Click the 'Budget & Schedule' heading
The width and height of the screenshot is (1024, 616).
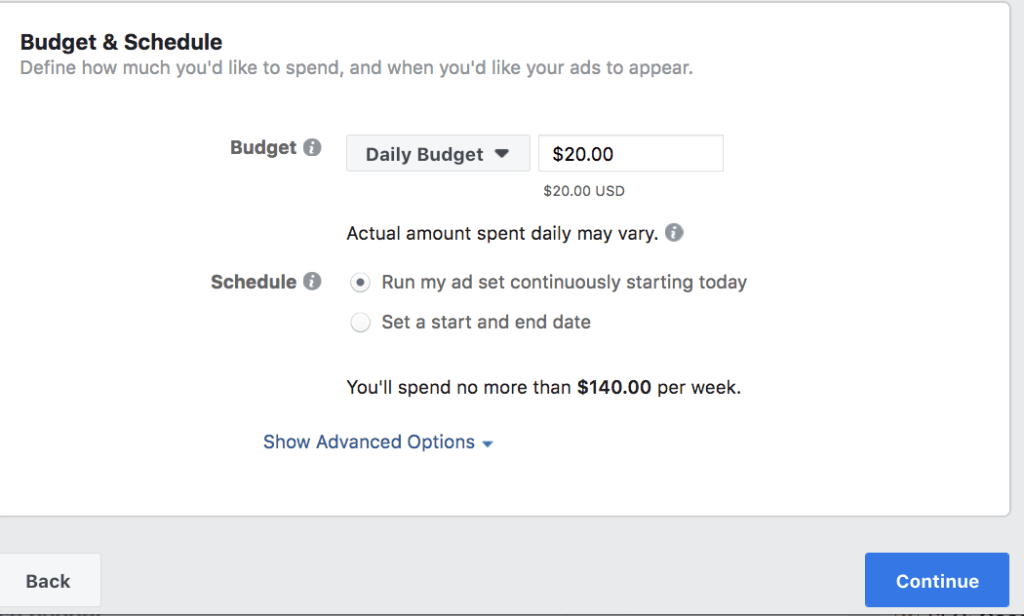[121, 42]
